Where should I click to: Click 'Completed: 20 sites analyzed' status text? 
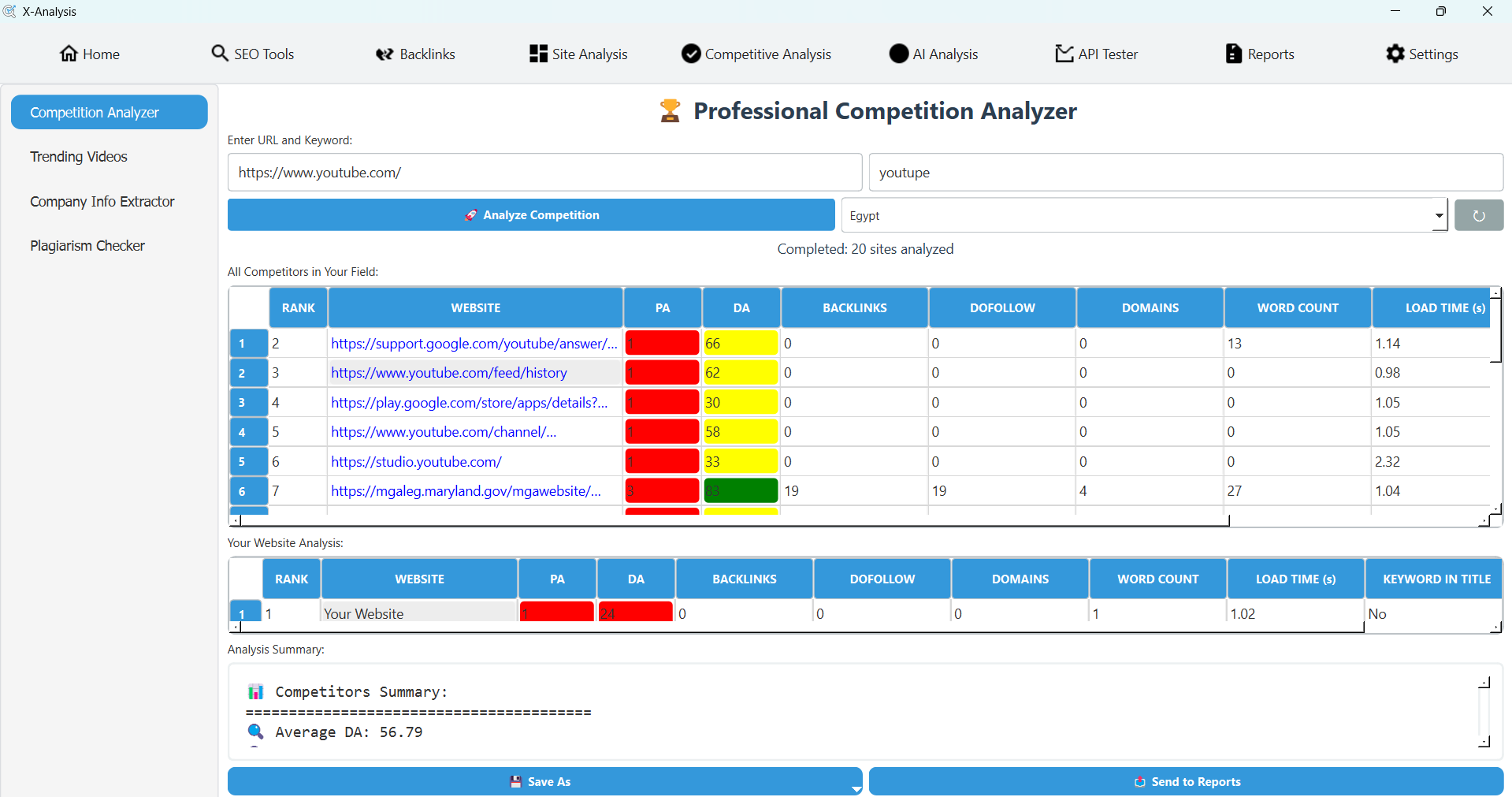tap(865, 249)
